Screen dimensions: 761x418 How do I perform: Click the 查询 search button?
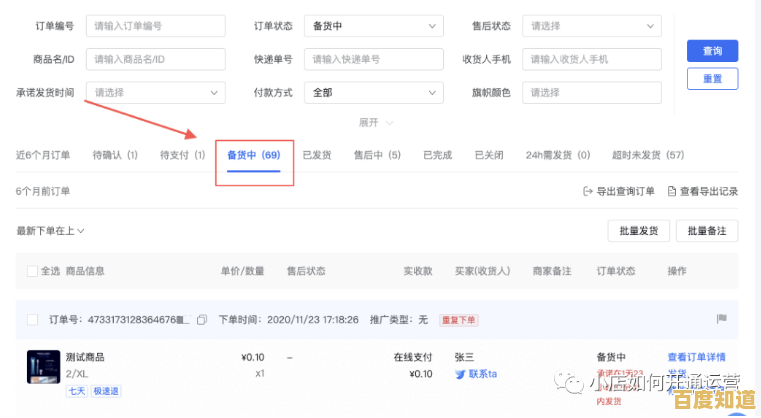click(712, 51)
